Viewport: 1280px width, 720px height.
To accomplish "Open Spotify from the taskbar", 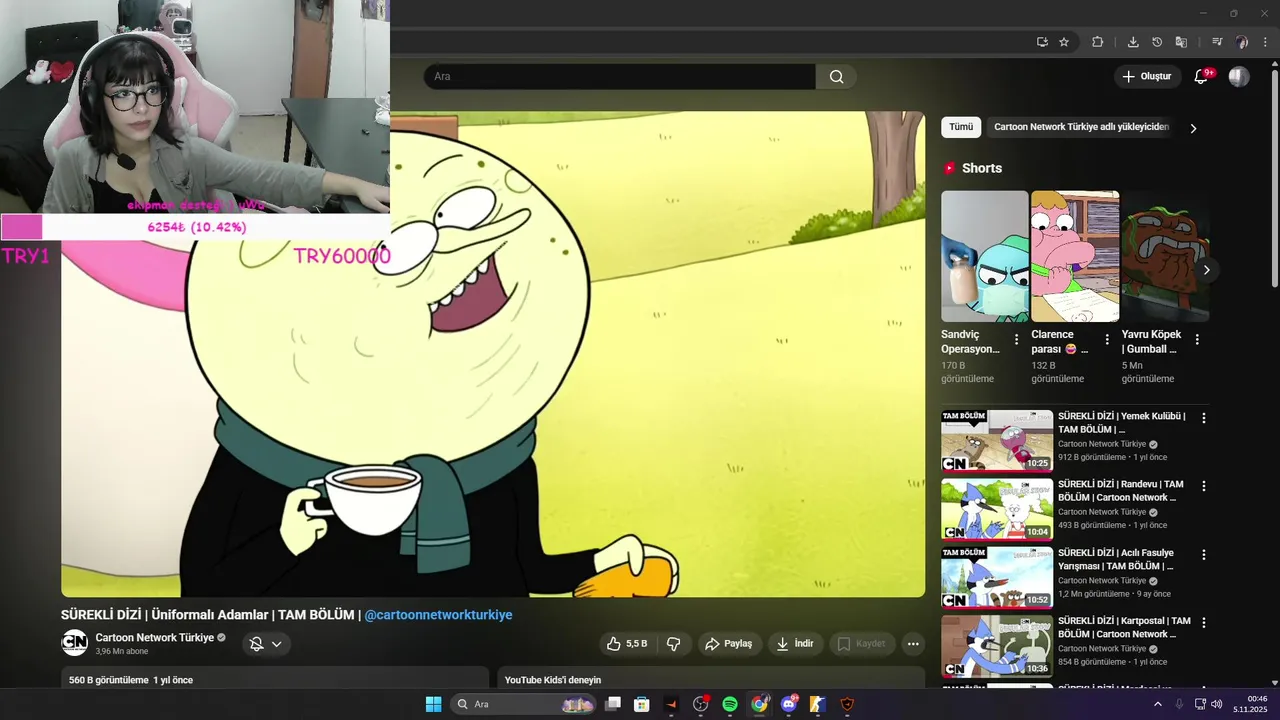I will tap(730, 704).
